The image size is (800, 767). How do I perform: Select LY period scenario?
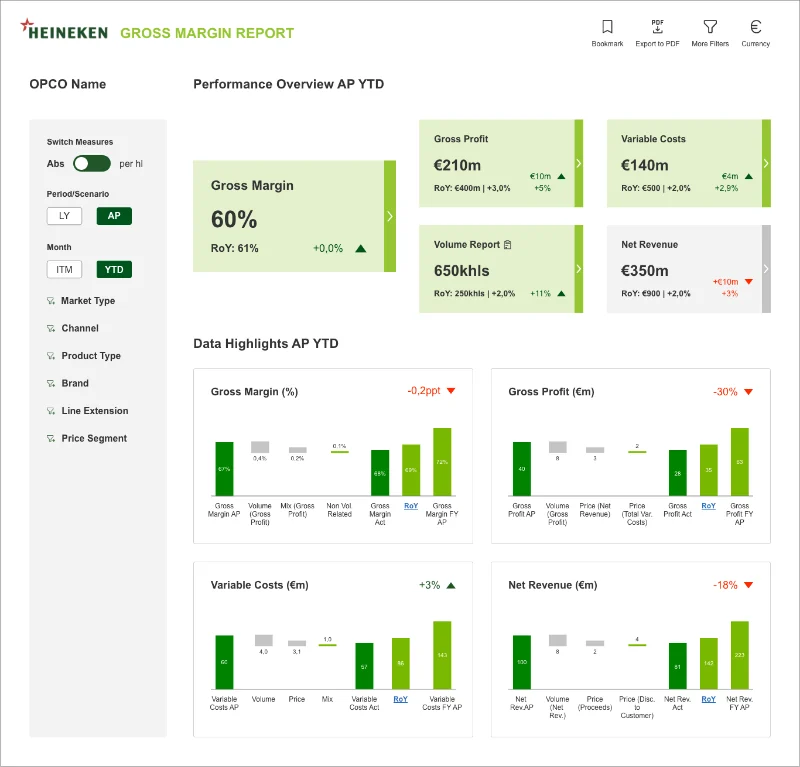[x=64, y=216]
